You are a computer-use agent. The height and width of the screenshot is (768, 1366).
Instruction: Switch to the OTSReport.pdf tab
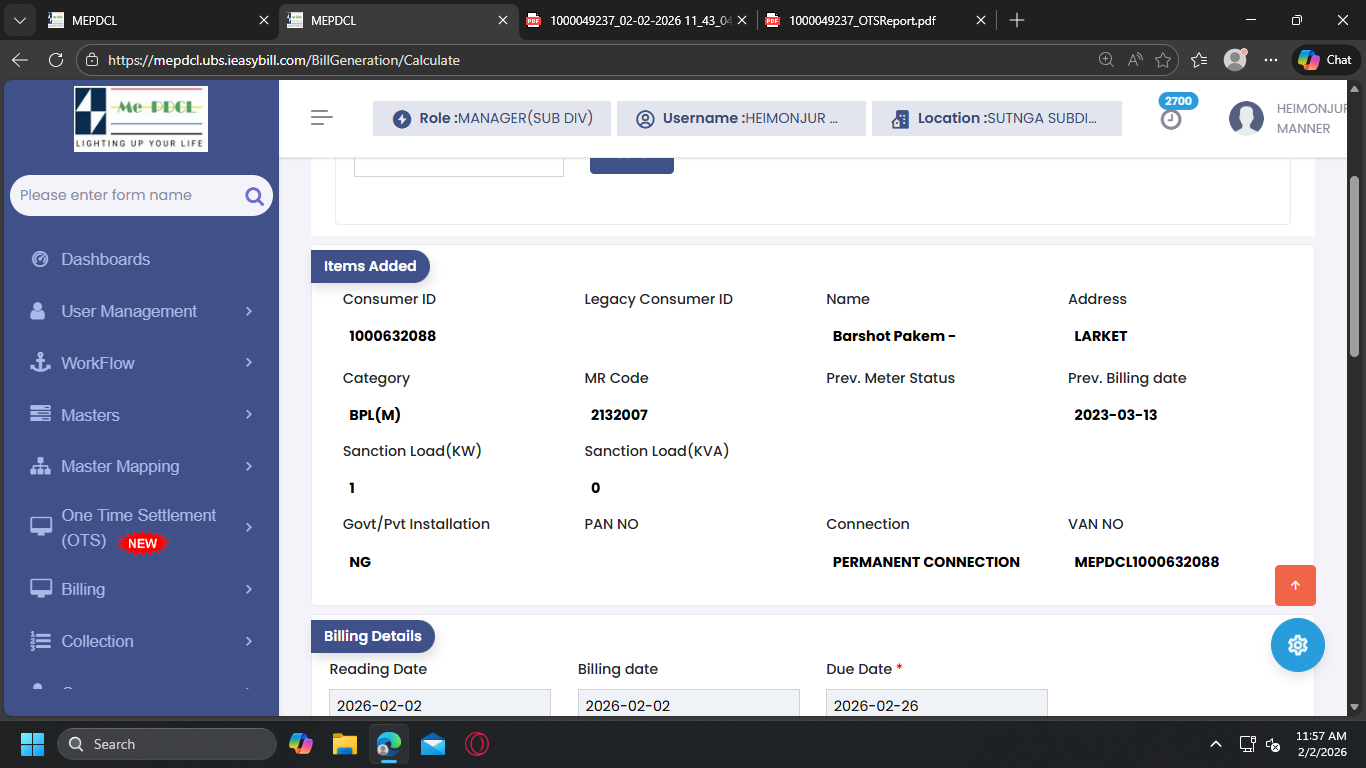point(860,20)
